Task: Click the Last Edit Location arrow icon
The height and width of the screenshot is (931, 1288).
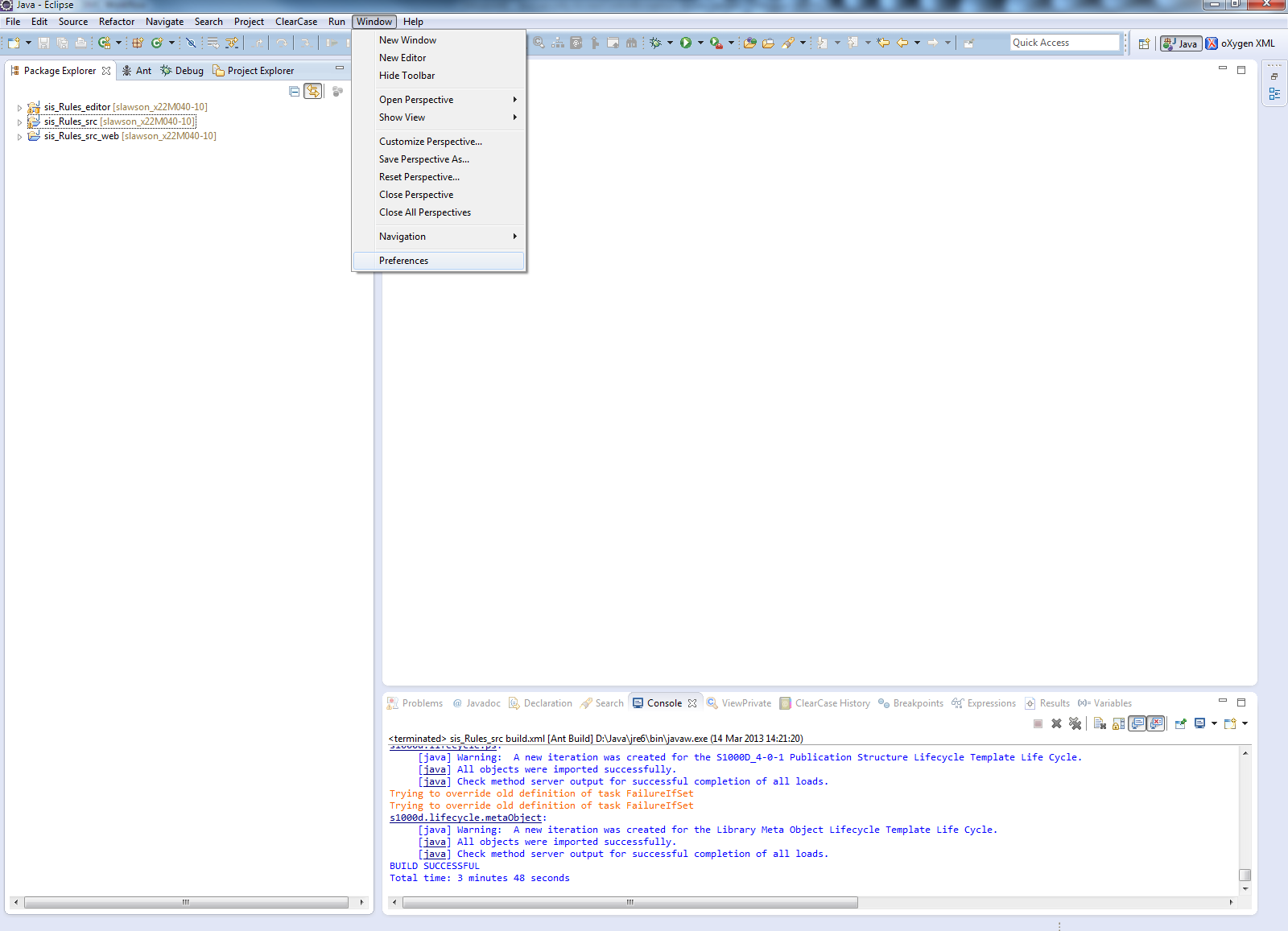Action: 883,43
